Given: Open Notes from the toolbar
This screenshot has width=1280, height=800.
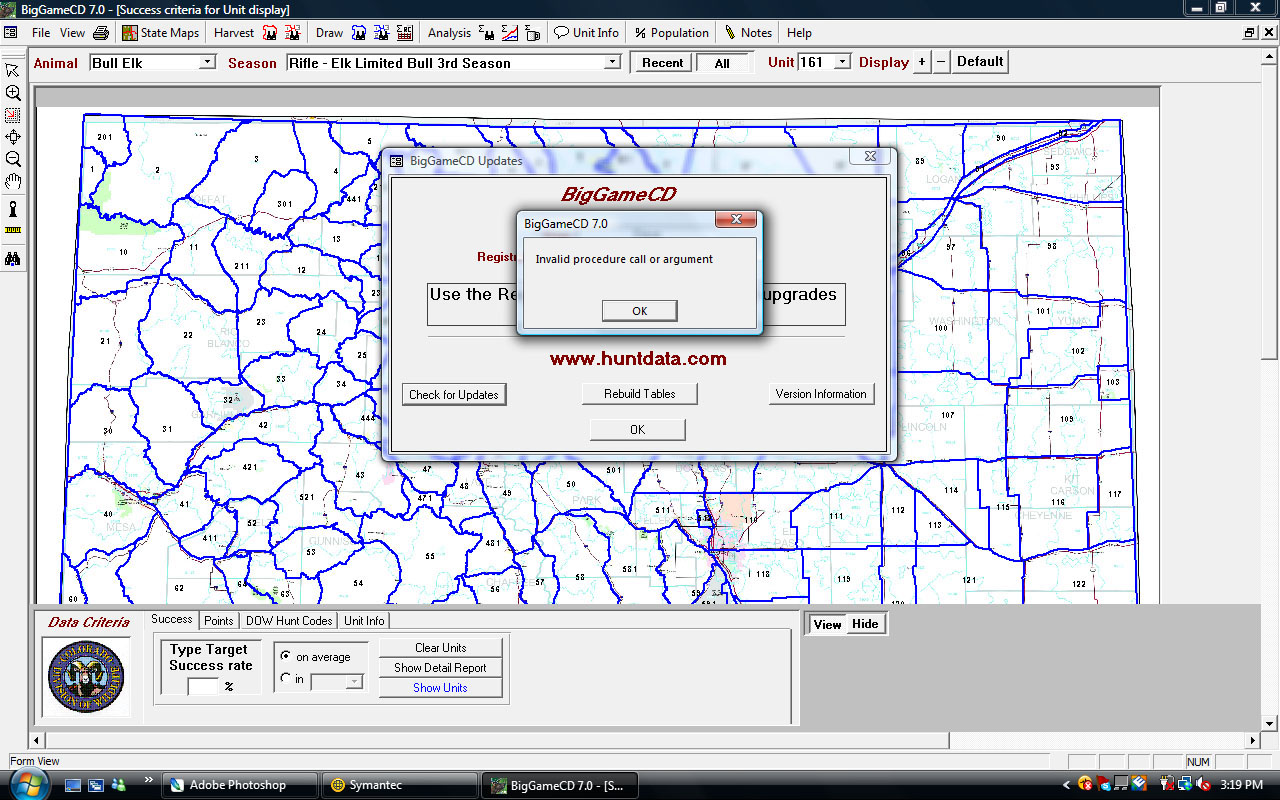Looking at the screenshot, I should 748,33.
